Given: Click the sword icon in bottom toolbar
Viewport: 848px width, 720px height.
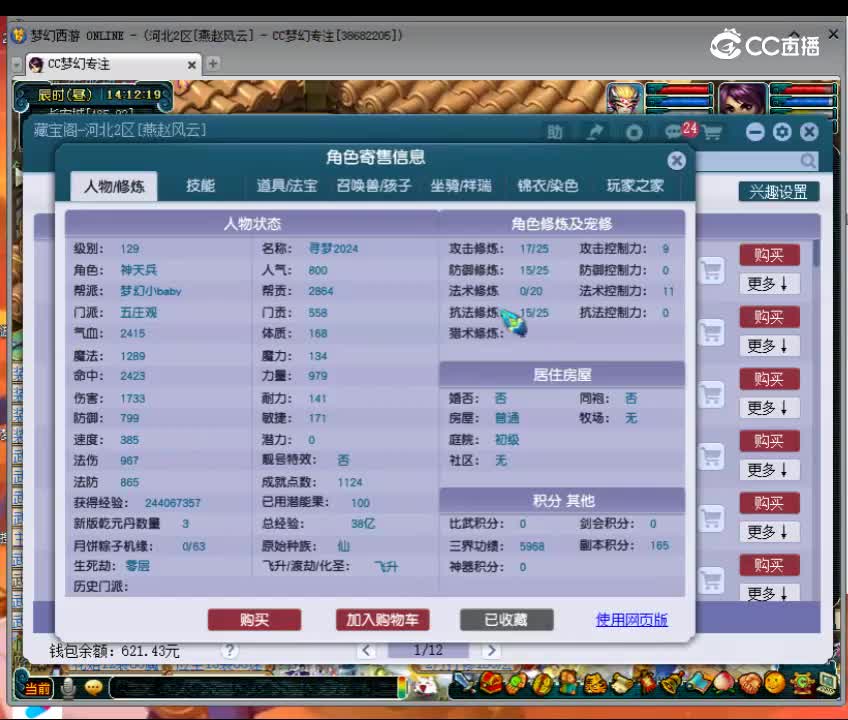Looking at the screenshot, I should click(465, 683).
